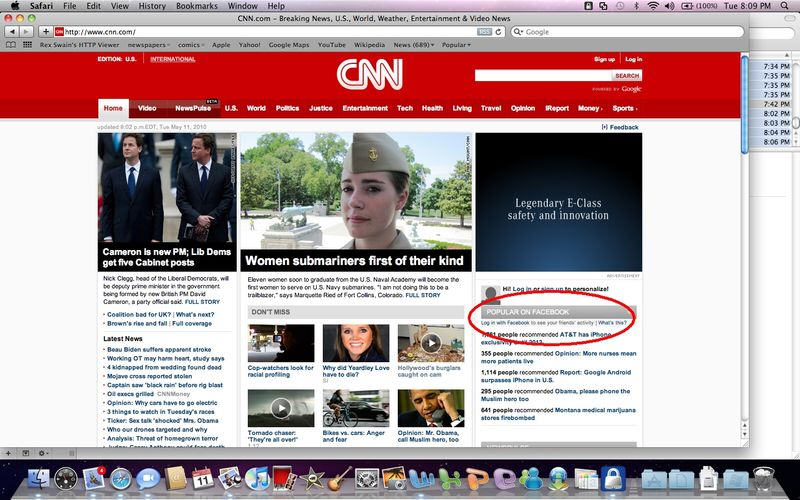Launch iTunes from the Dock
This screenshot has width=800, height=500.
pos(257,479)
